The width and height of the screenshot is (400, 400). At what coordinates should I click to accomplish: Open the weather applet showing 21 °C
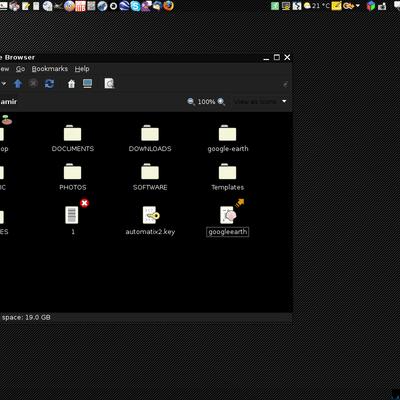point(316,6)
